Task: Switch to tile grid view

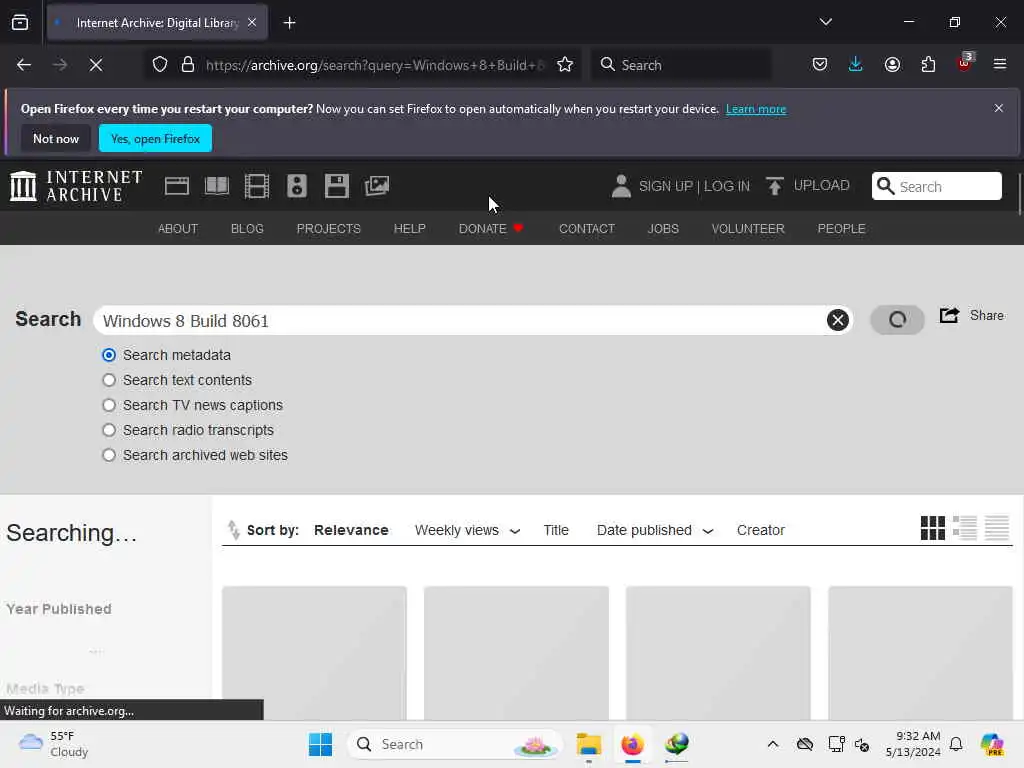Action: pyautogui.click(x=933, y=528)
